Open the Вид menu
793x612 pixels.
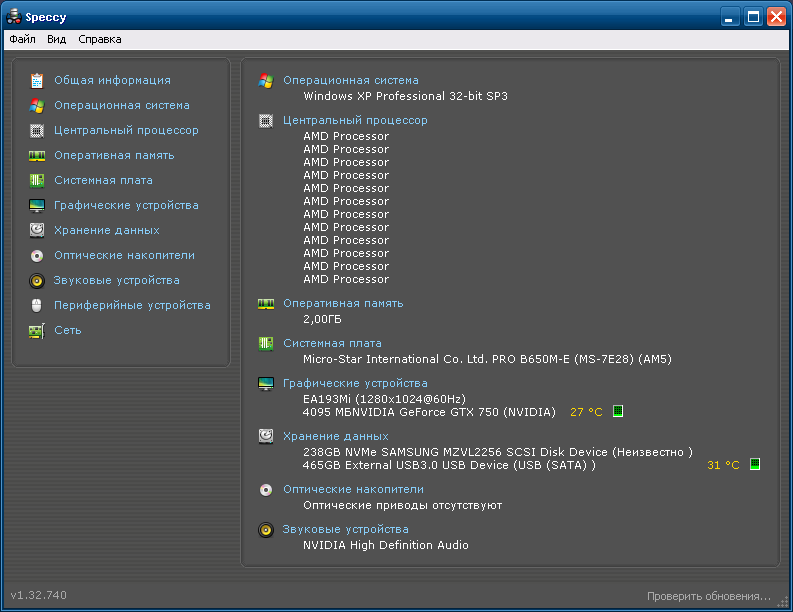[x=57, y=39]
